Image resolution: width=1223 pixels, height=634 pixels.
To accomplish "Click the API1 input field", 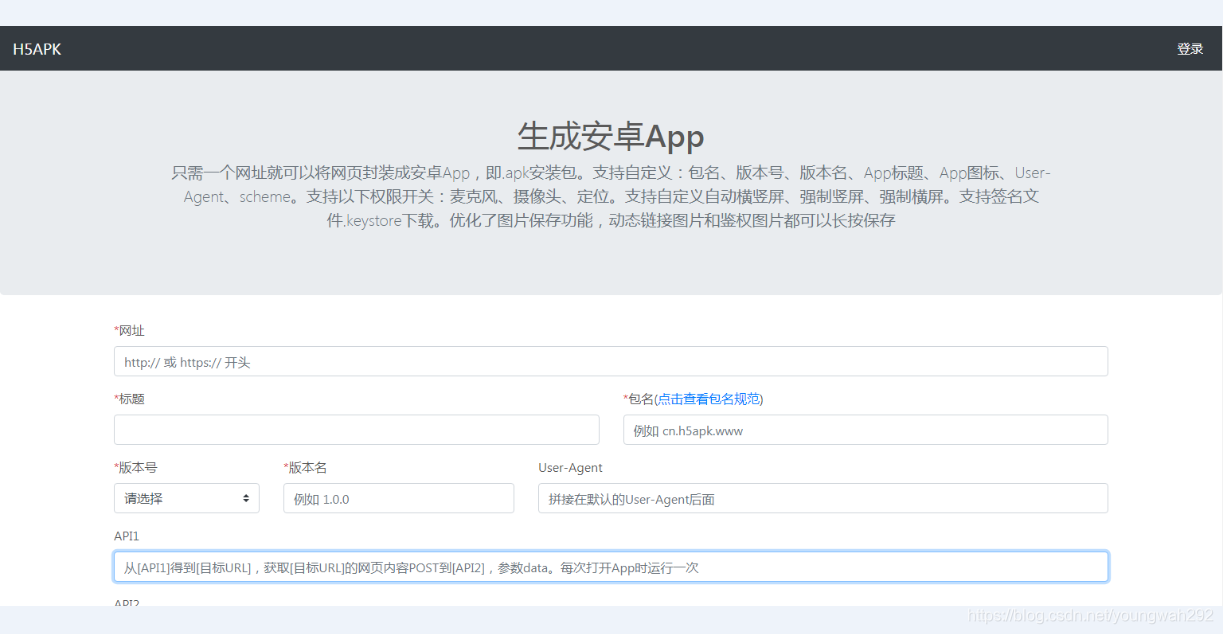I will point(611,567).
